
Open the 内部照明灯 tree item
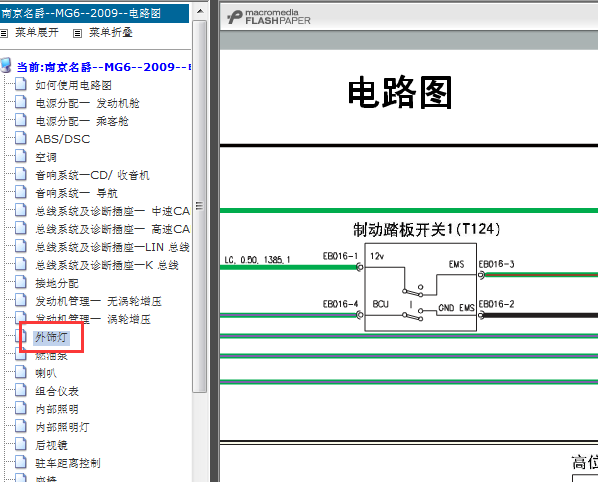[x=62, y=427]
